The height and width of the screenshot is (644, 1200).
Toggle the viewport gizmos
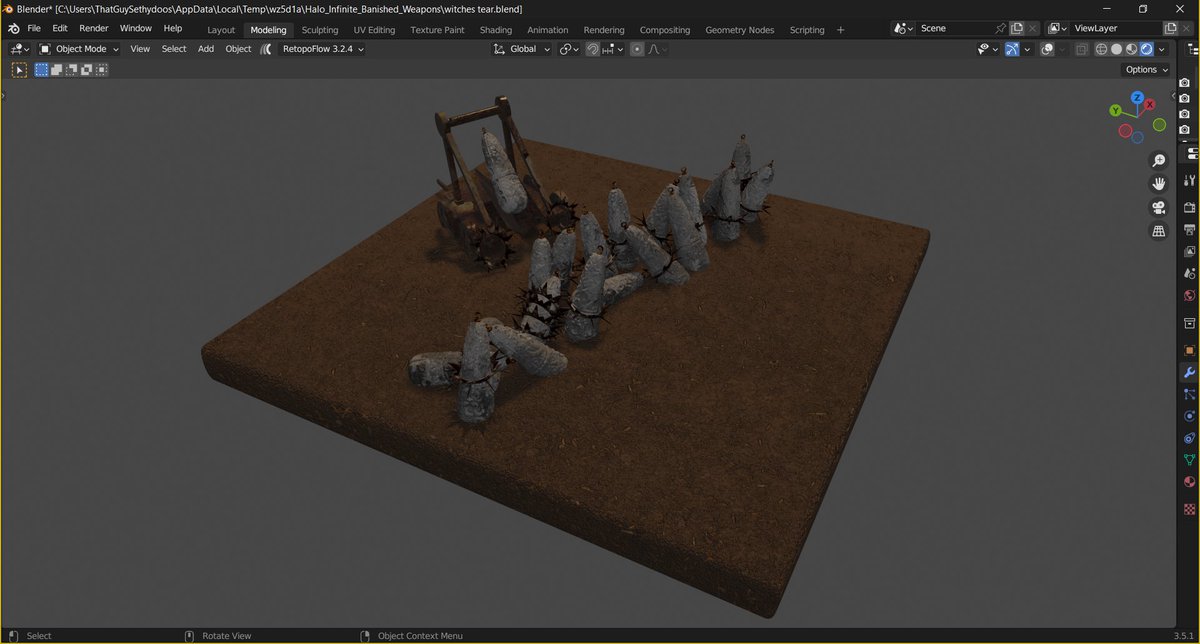[1012, 49]
